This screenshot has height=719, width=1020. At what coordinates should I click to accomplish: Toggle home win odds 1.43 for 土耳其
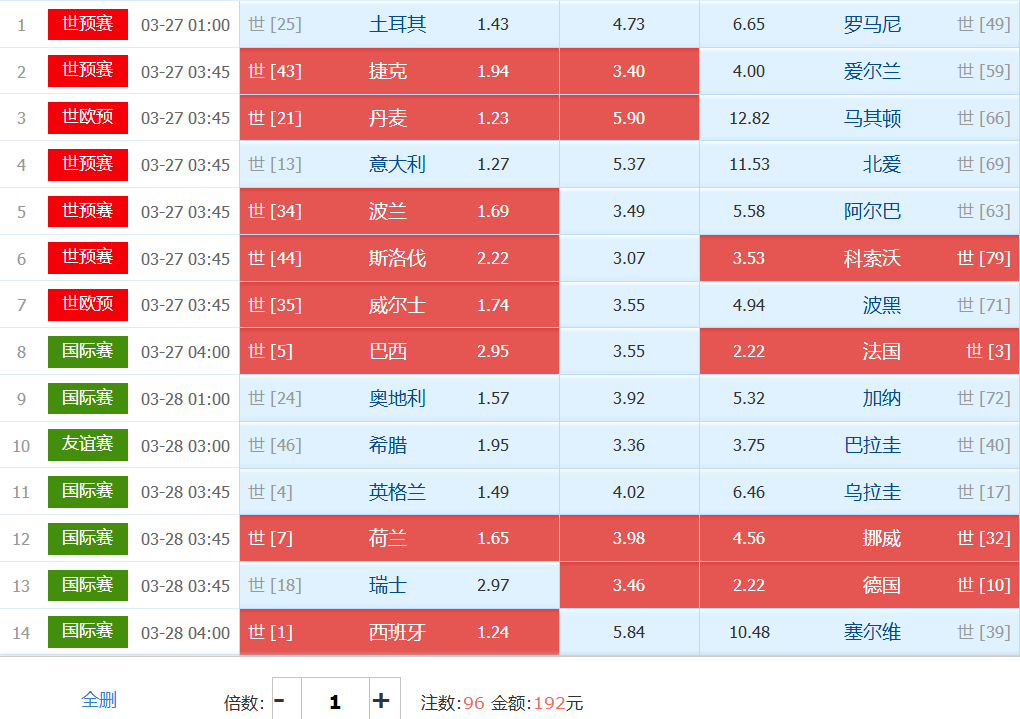(x=399, y=24)
